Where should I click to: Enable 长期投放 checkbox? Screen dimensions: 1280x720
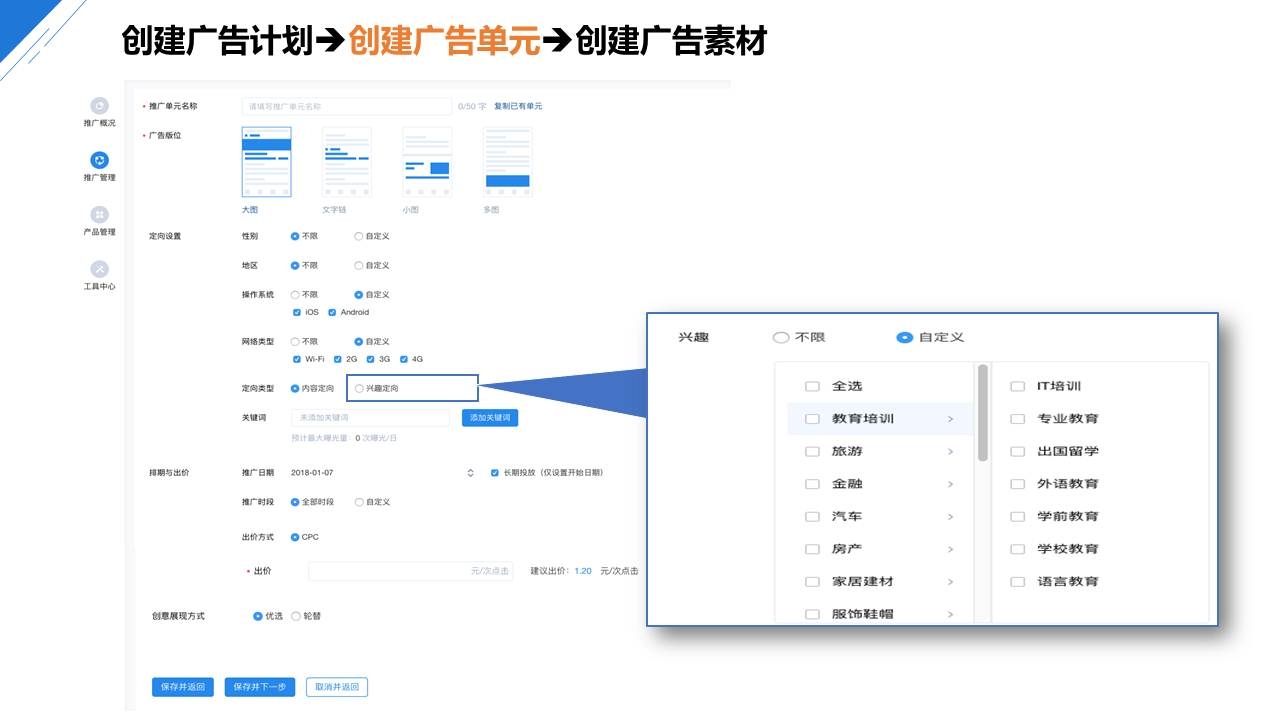click(x=494, y=473)
